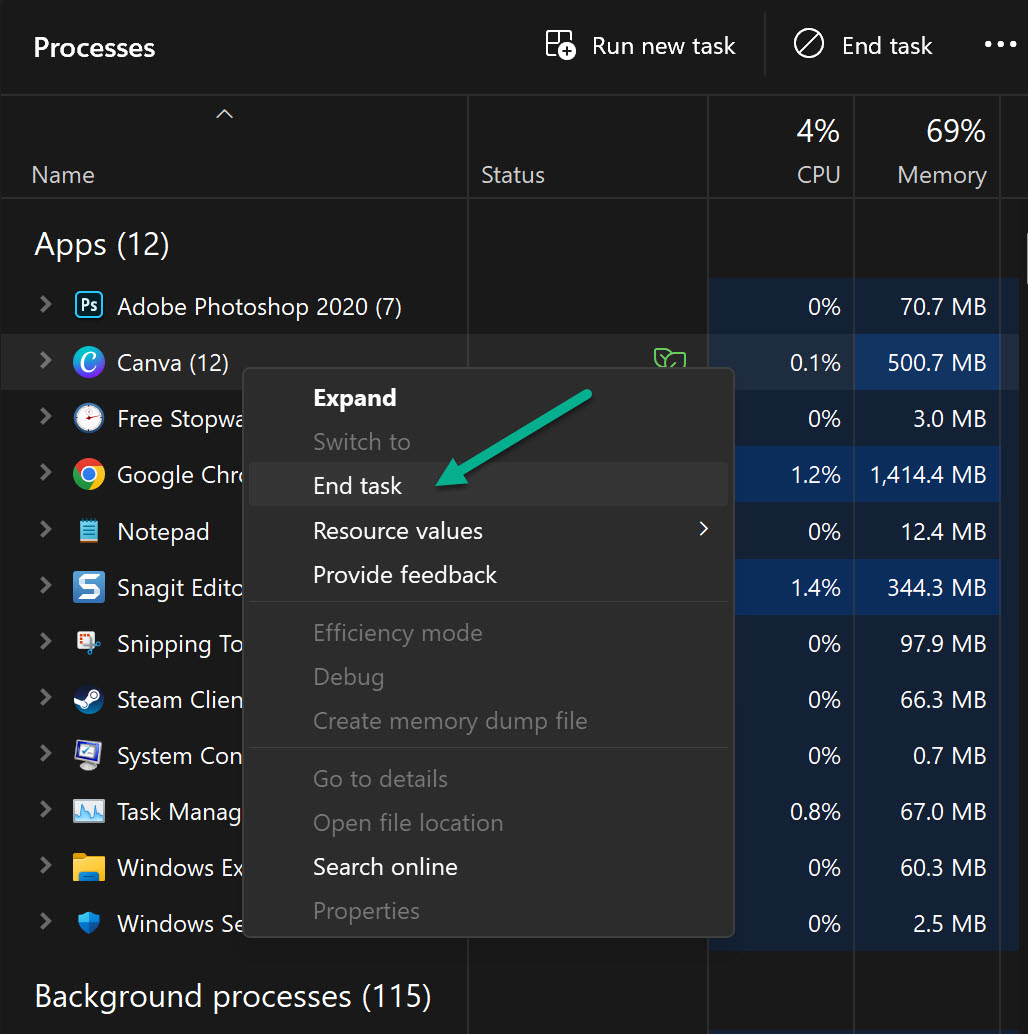The width and height of the screenshot is (1028, 1034).
Task: Click the 97.9 MB memory value
Action: pos(943,644)
